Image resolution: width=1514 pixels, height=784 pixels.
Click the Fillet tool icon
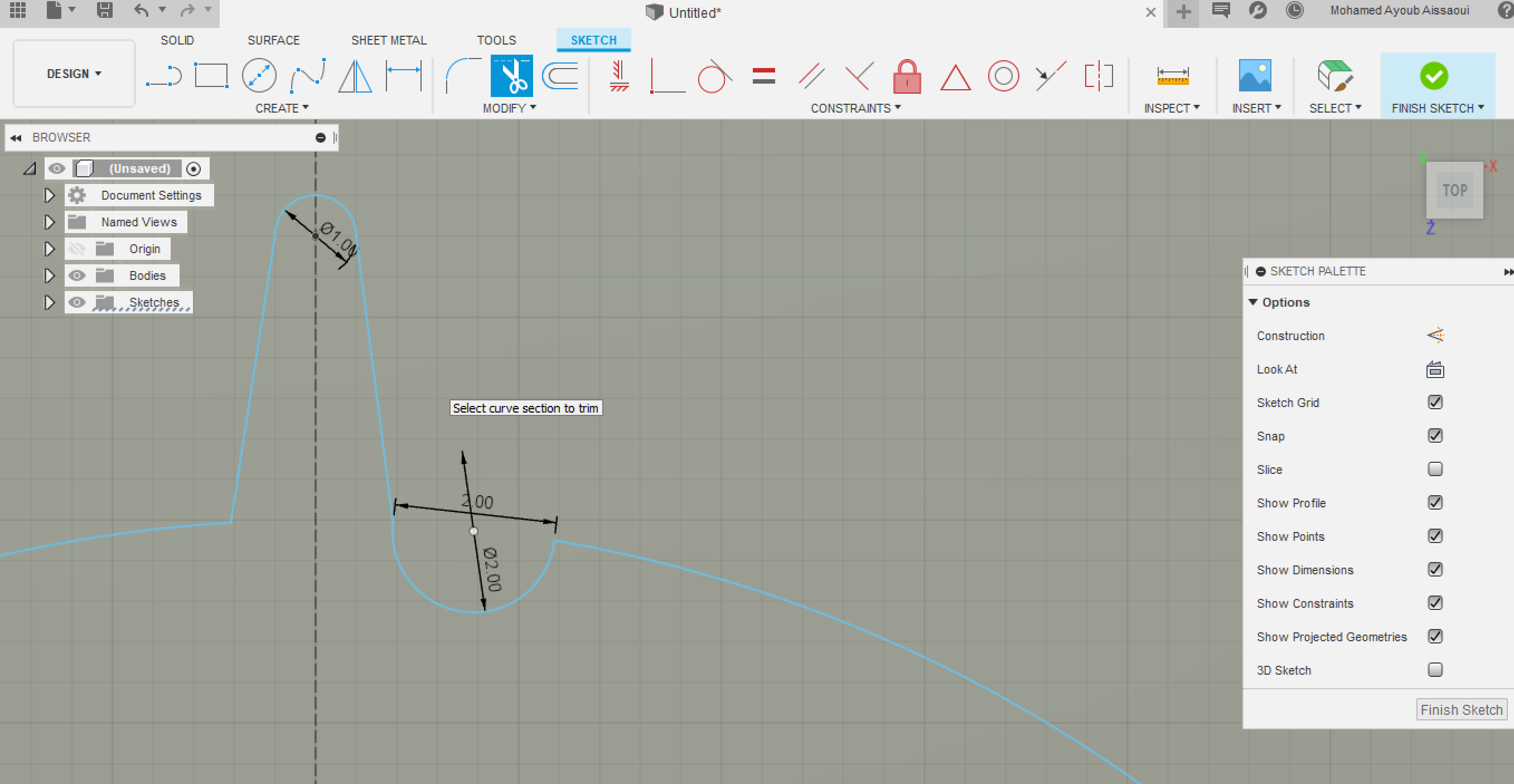click(462, 76)
